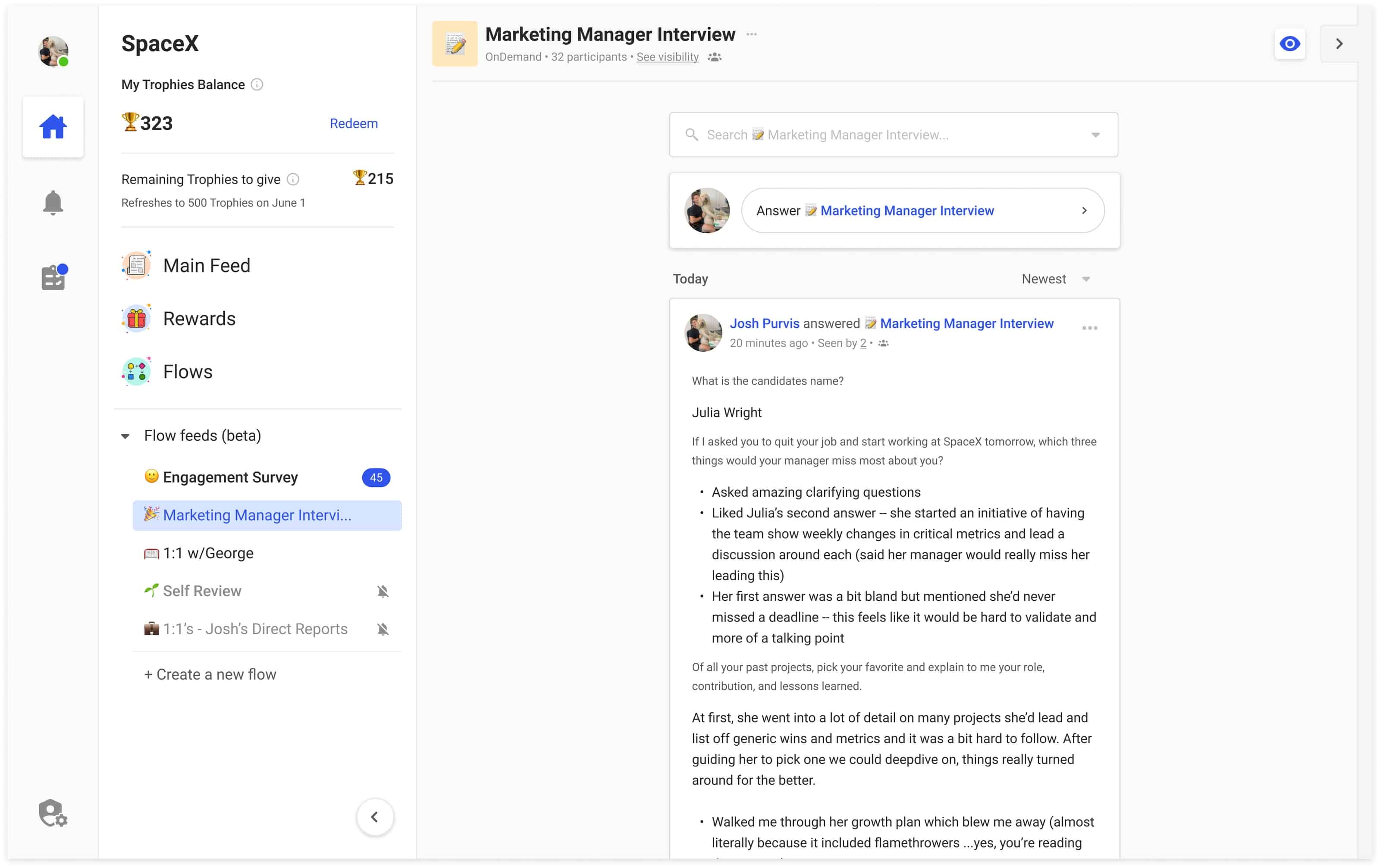This screenshot has width=1380, height=868.
Task: Select the Engagement Survey flow feed
Action: (x=230, y=477)
